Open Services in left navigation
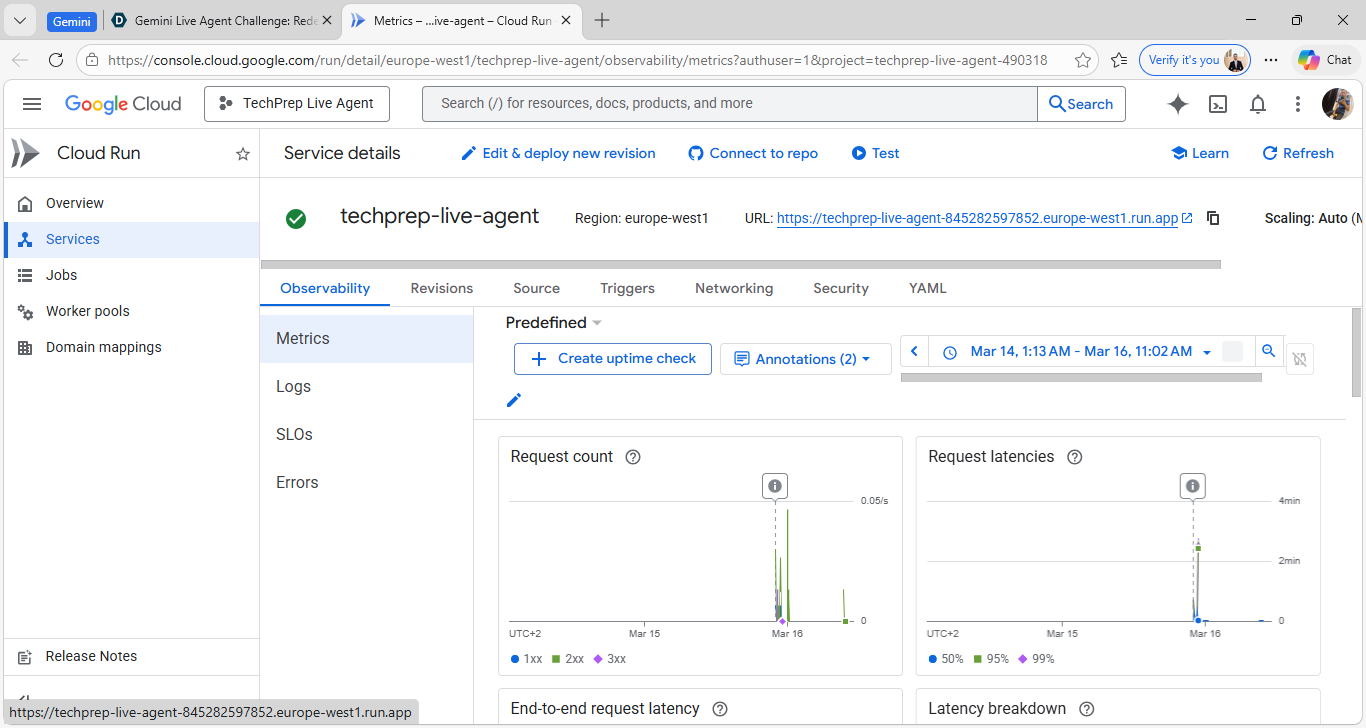1366x728 pixels. click(131, 239)
